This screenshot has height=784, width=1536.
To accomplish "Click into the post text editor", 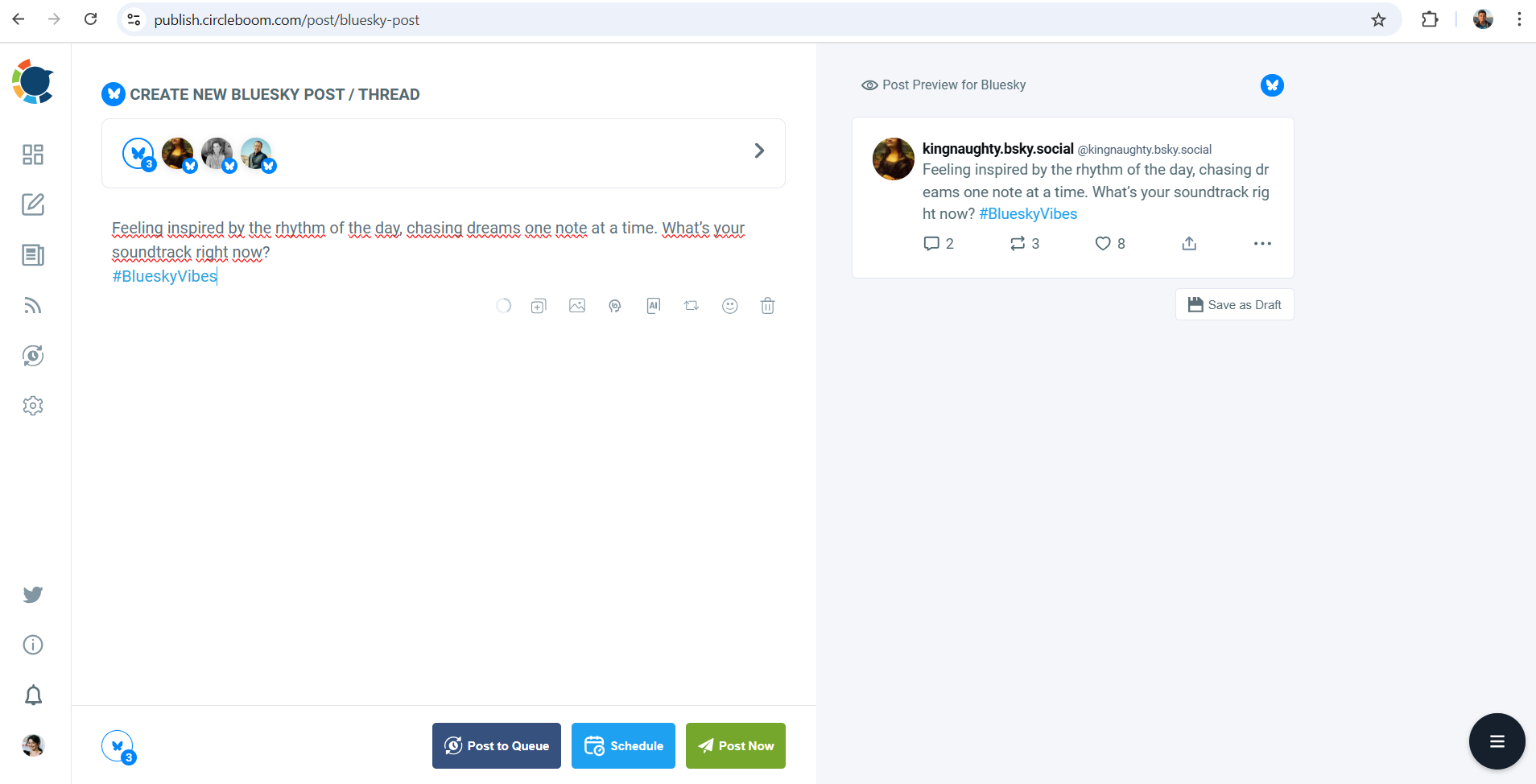I will tap(443, 251).
